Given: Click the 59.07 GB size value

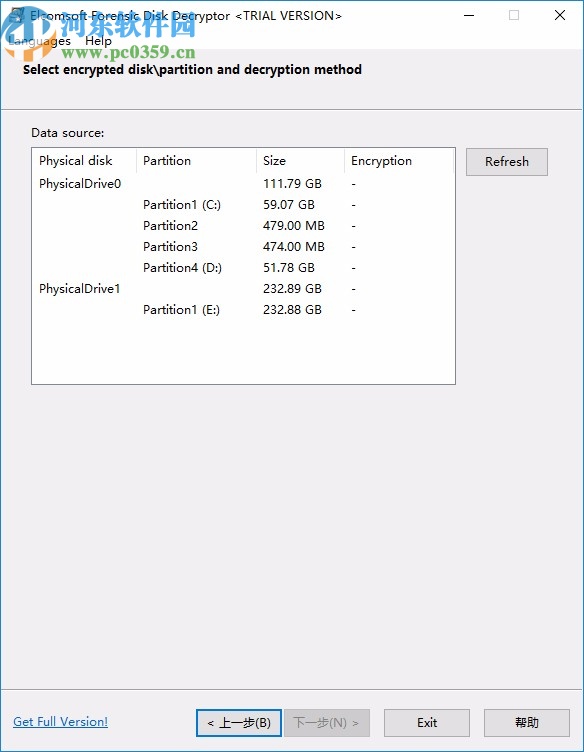Looking at the screenshot, I should click(x=289, y=205).
